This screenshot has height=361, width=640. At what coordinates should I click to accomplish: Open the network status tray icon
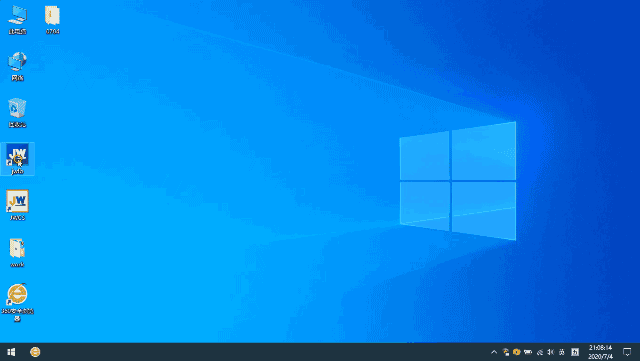506,352
